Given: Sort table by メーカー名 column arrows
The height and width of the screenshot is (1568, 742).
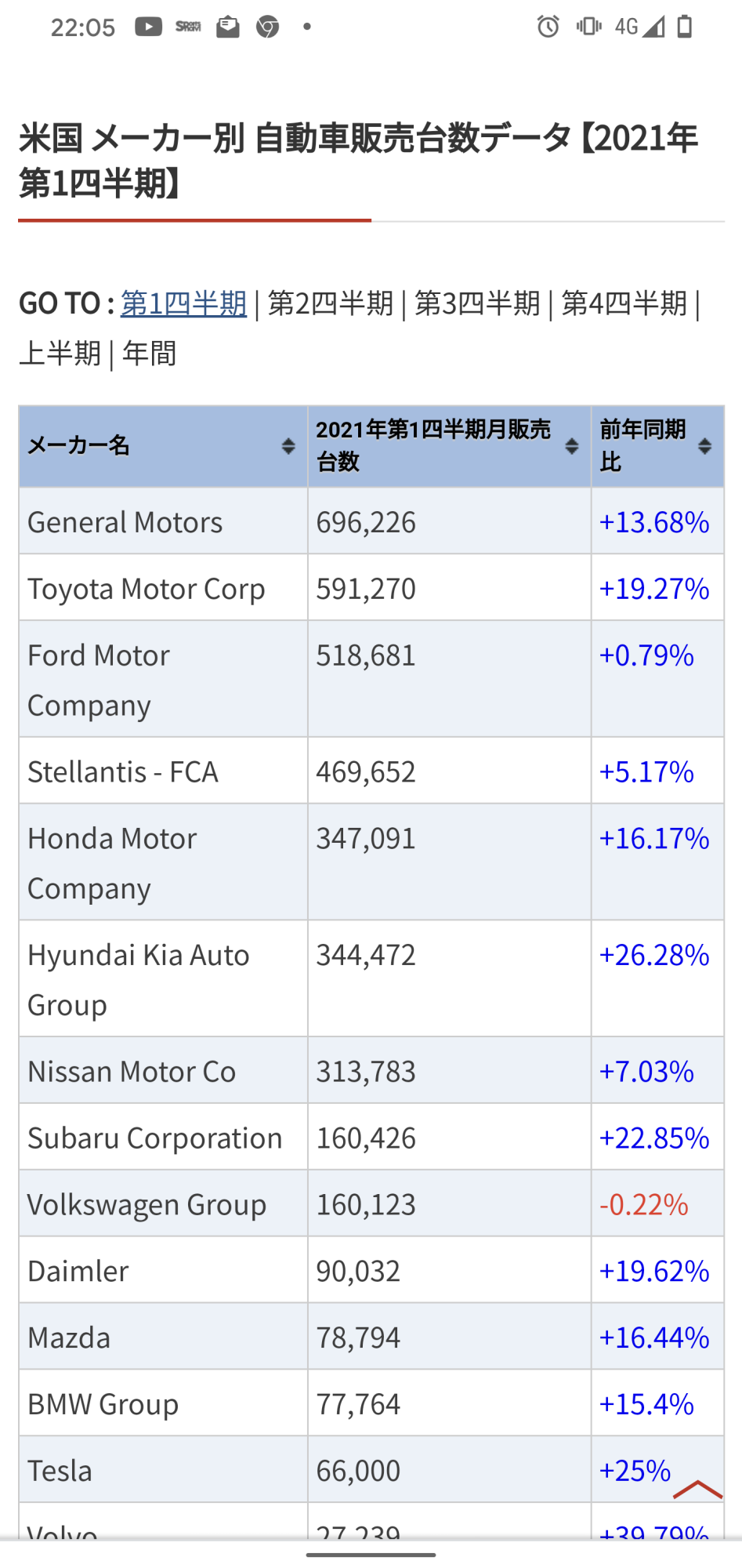Looking at the screenshot, I should (288, 446).
